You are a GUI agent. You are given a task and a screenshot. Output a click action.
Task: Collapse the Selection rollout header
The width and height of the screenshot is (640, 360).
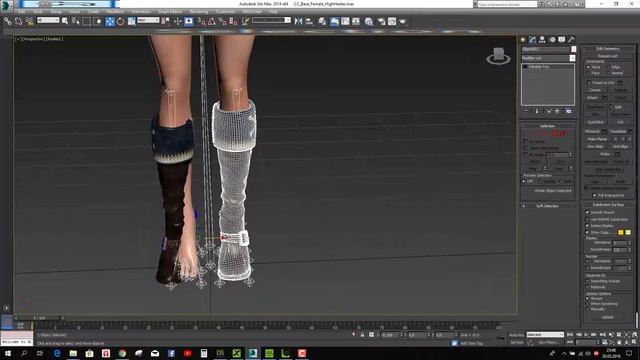[548, 126]
